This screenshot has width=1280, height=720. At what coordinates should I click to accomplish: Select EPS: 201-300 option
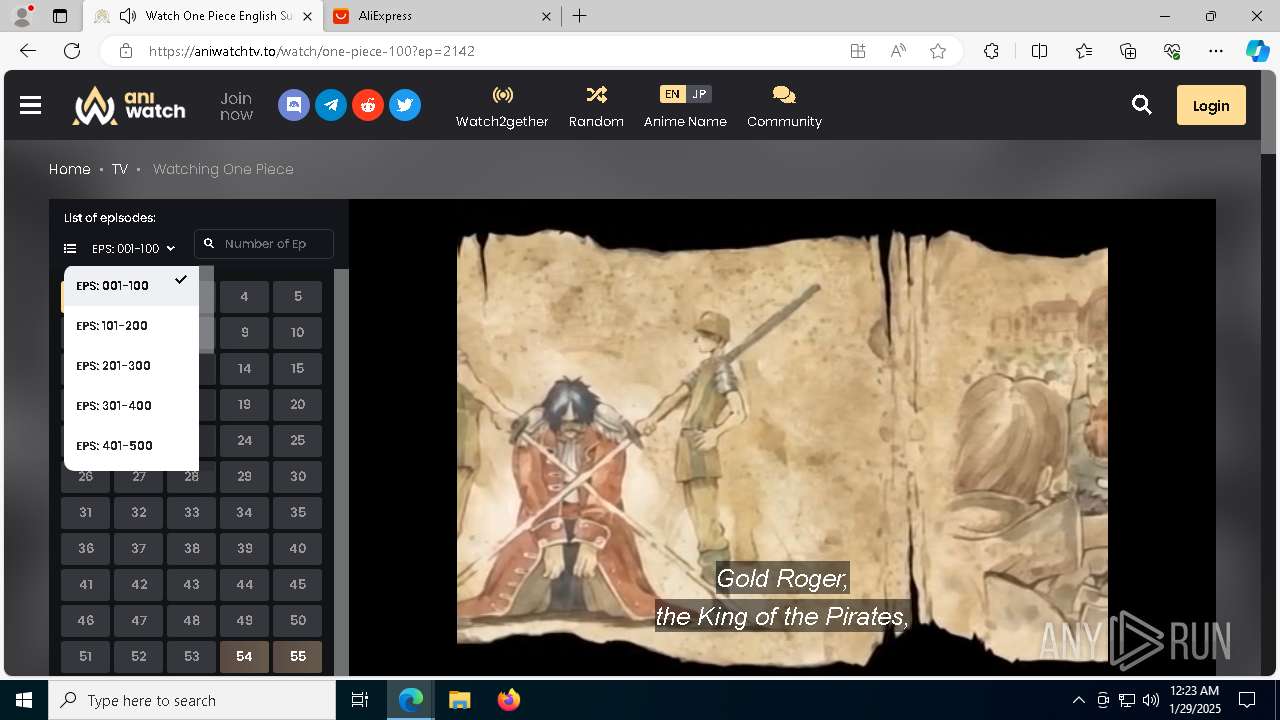[131, 366]
